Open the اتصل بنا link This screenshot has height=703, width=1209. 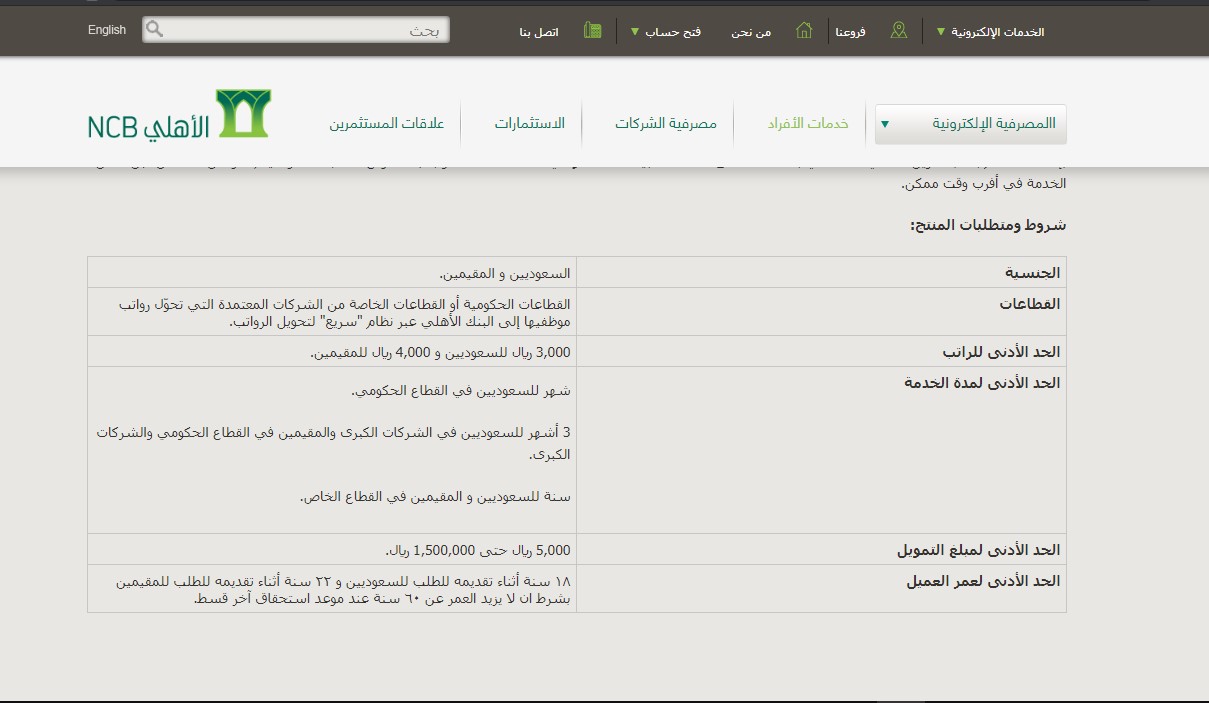click(x=539, y=32)
